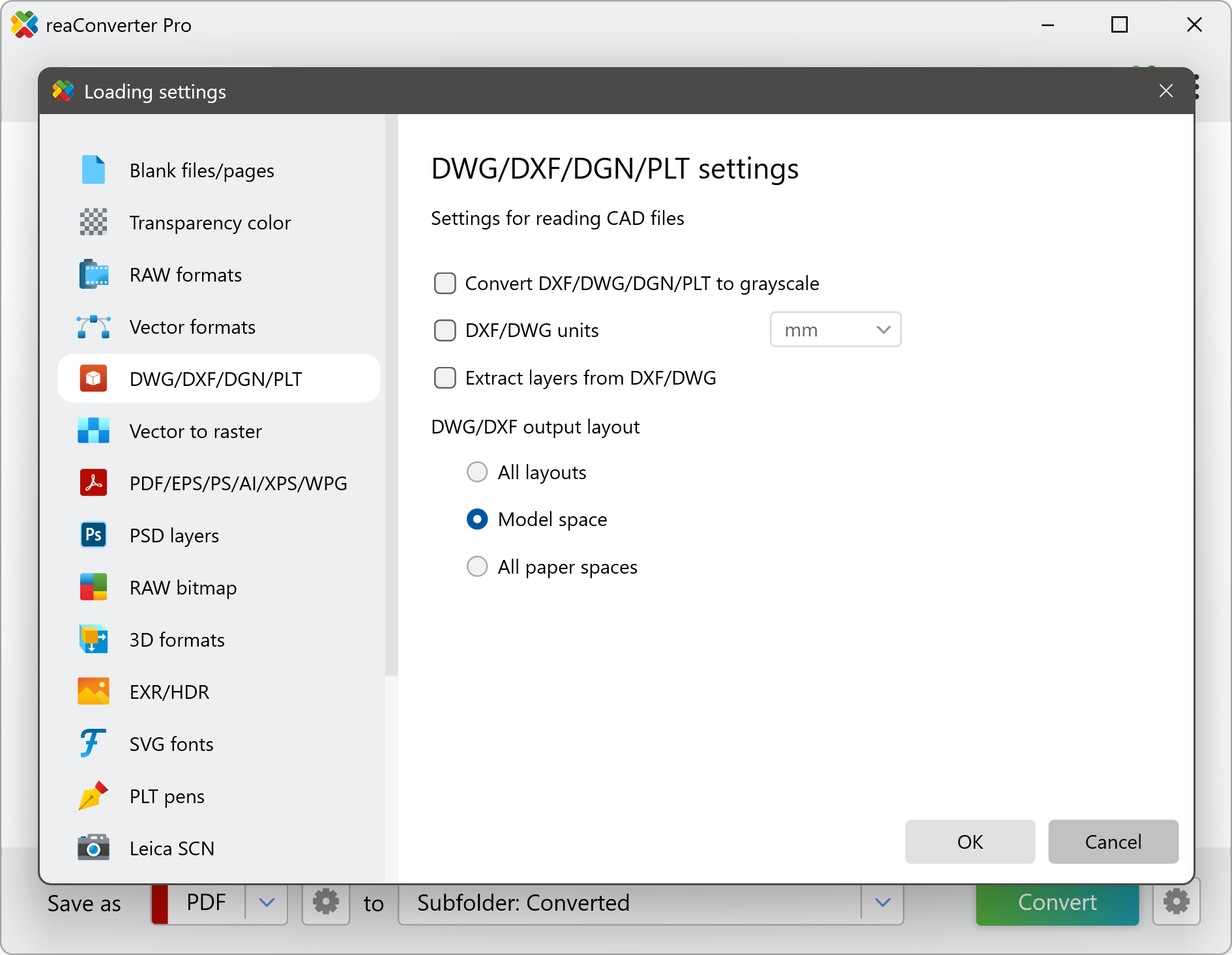Select the Blank files/pages icon

tap(93, 170)
